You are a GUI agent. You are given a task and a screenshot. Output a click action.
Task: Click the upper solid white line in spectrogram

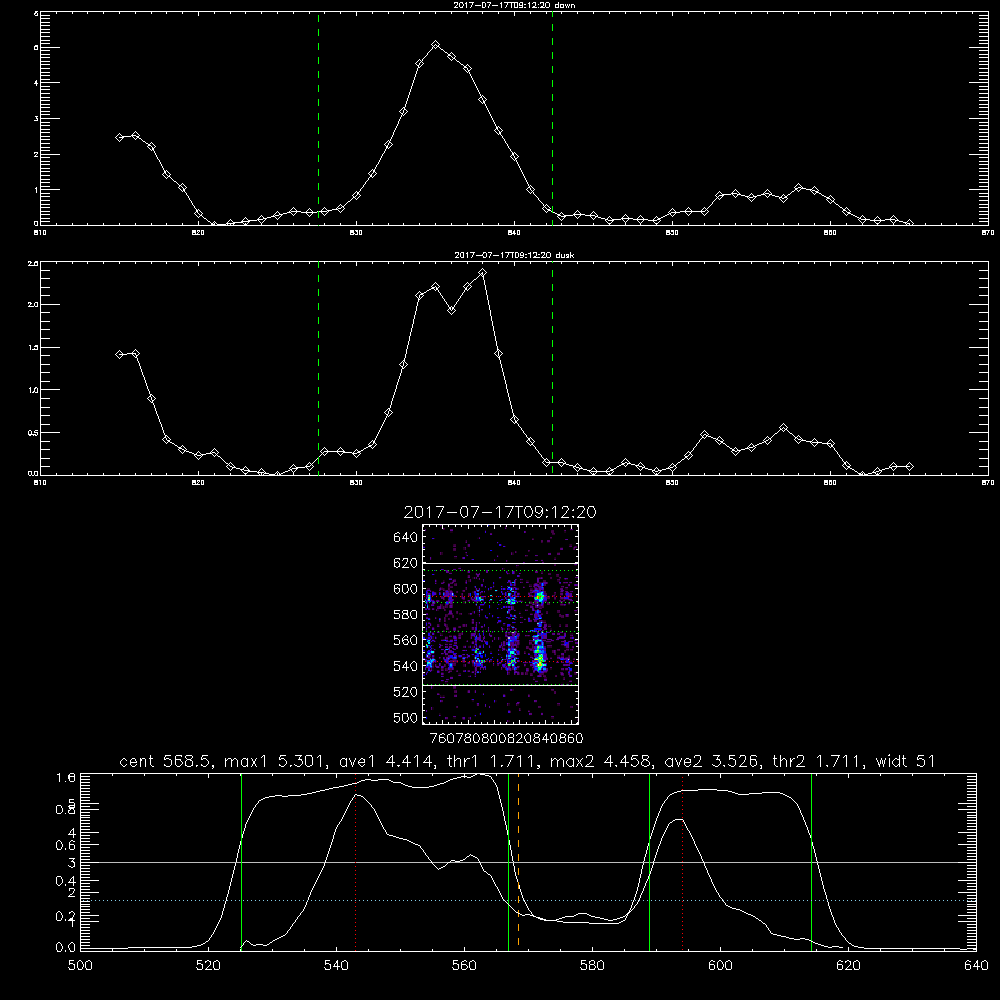pyautogui.click(x=501, y=563)
